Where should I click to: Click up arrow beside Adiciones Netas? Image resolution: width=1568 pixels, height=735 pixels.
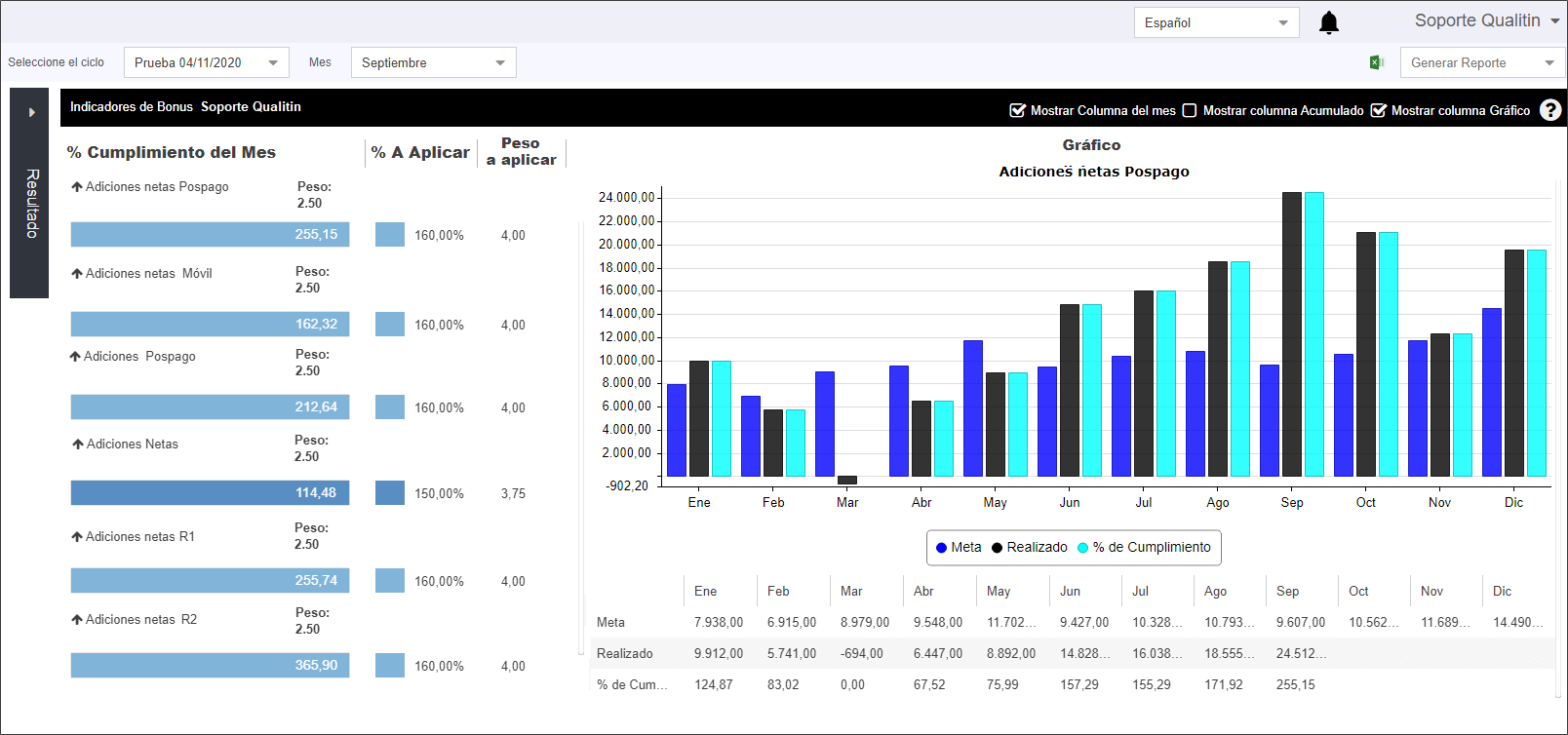[x=78, y=444]
